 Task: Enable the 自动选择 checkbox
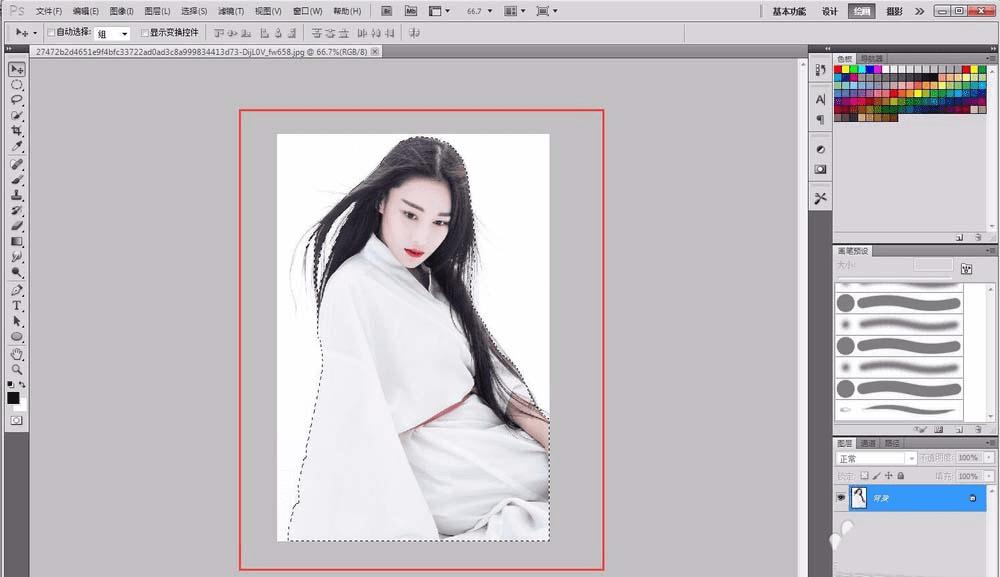[52, 33]
